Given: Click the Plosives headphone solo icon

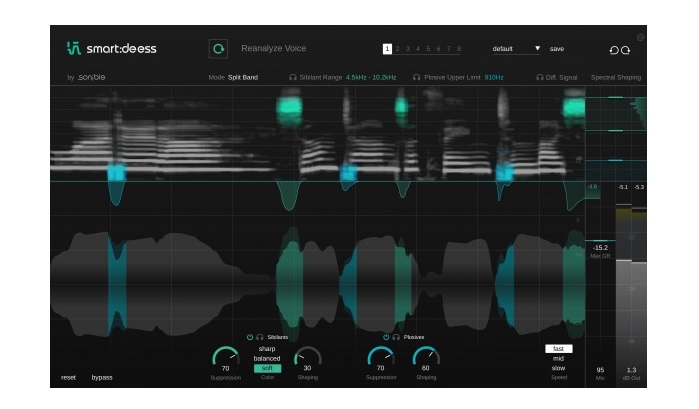Looking at the screenshot, I should click(x=395, y=337).
